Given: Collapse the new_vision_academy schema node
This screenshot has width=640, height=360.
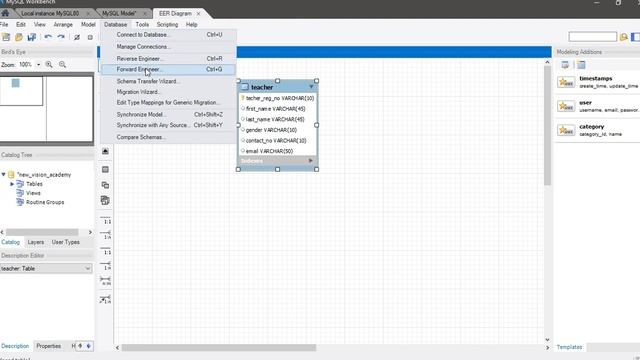Looking at the screenshot, I should point(4,174).
